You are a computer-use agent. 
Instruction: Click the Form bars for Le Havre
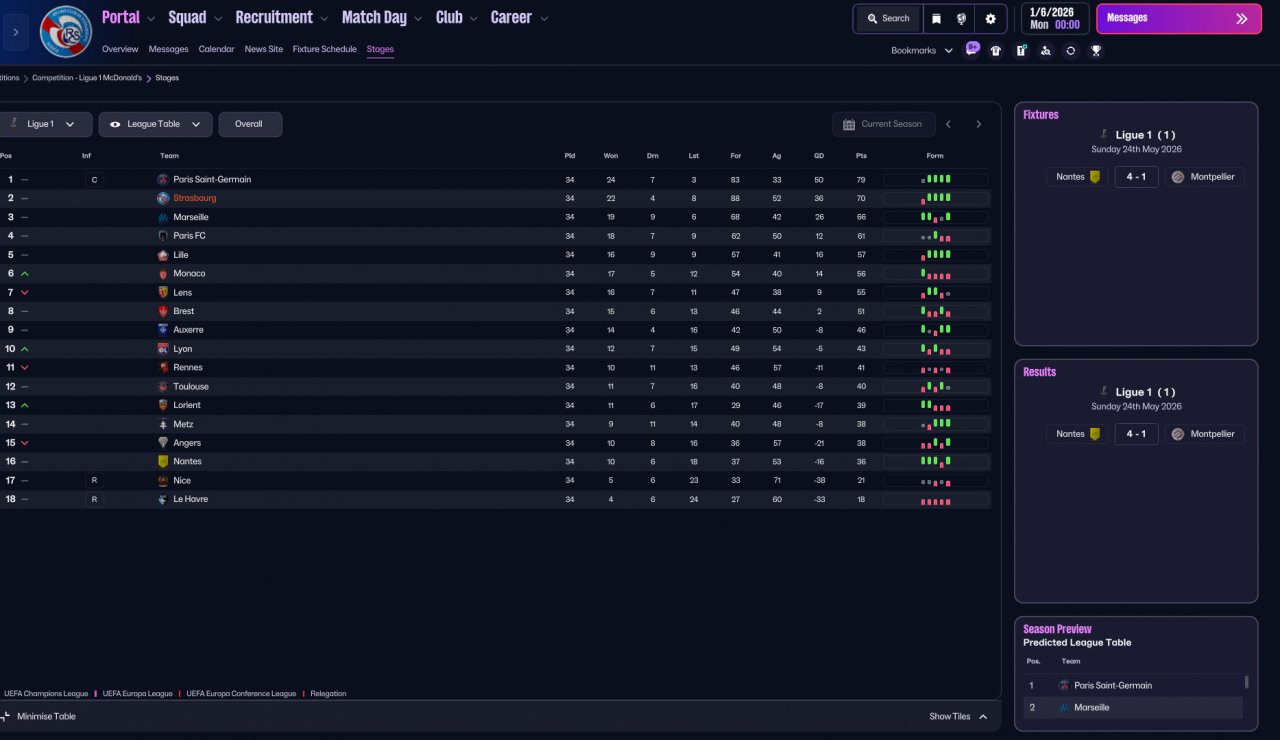pos(936,499)
